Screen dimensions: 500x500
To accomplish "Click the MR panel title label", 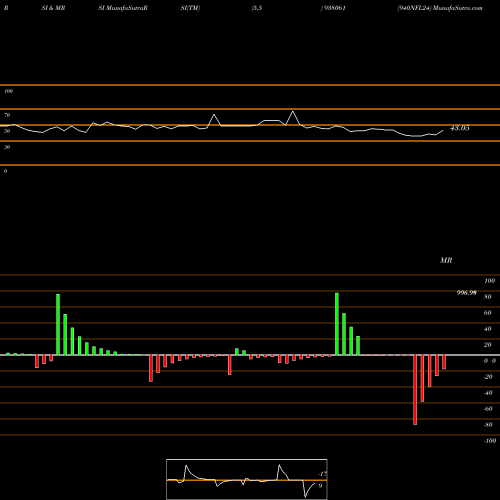I will (x=446, y=260).
